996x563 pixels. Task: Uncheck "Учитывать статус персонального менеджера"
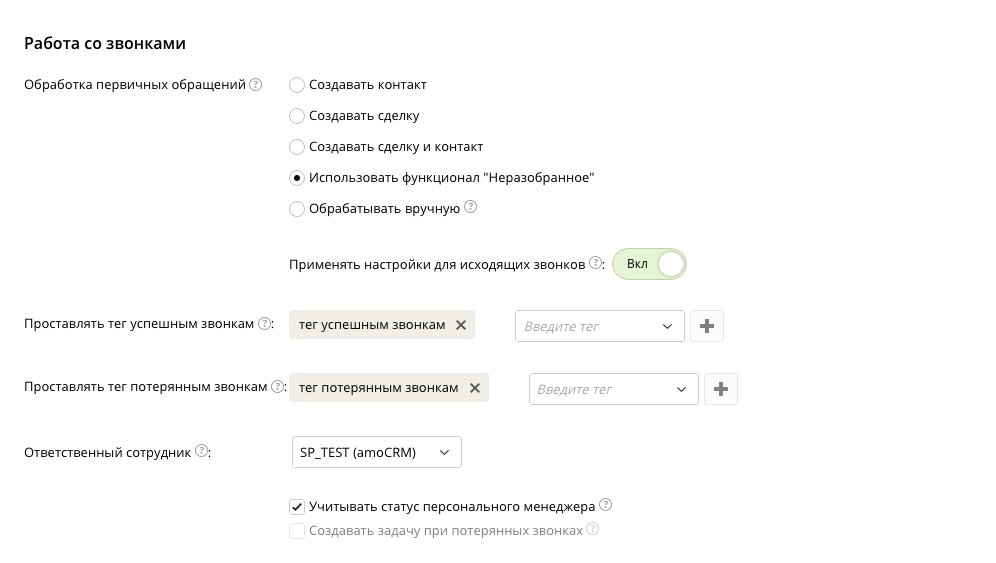click(297, 507)
